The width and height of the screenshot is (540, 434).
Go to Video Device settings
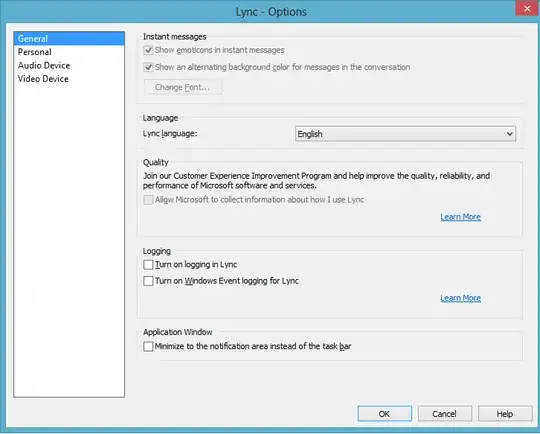[x=69, y=79]
